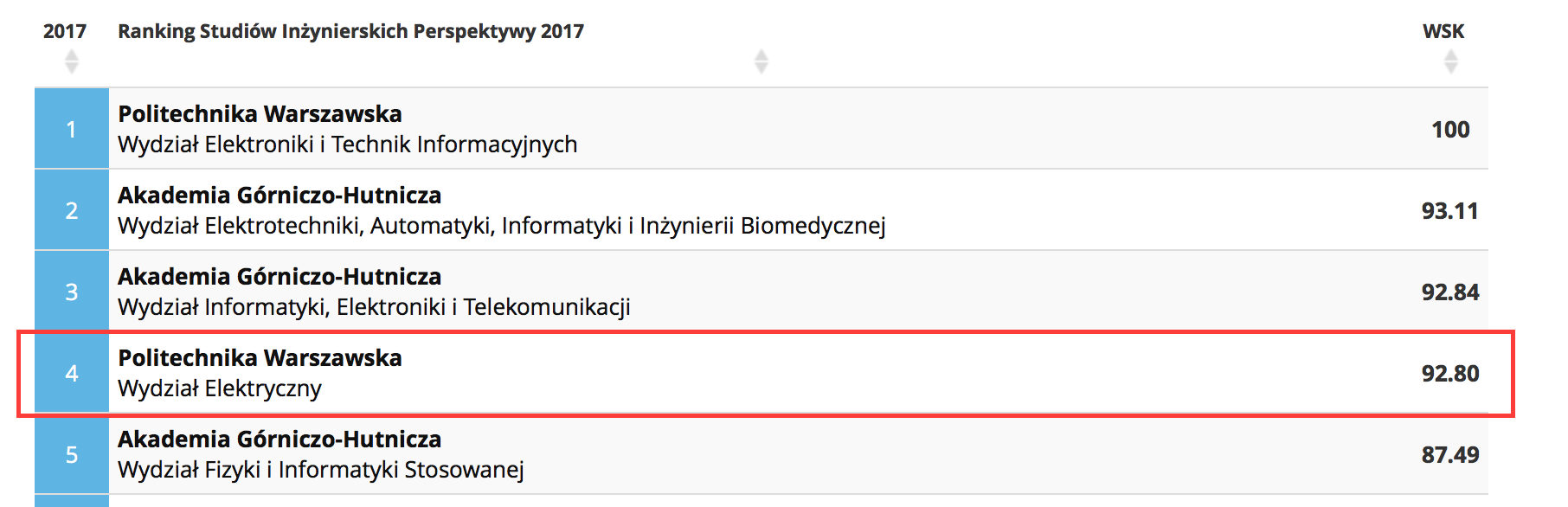This screenshot has width=1568, height=507.
Task: Click the 100 score value
Action: click(x=1450, y=130)
